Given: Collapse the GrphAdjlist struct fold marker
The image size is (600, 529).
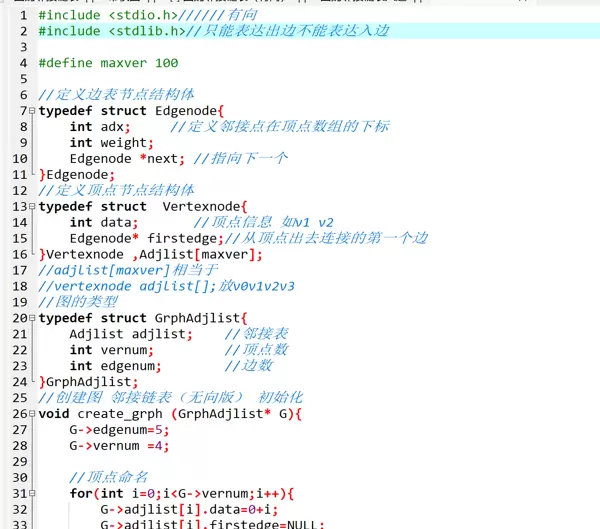Looking at the screenshot, I should pos(33,318).
